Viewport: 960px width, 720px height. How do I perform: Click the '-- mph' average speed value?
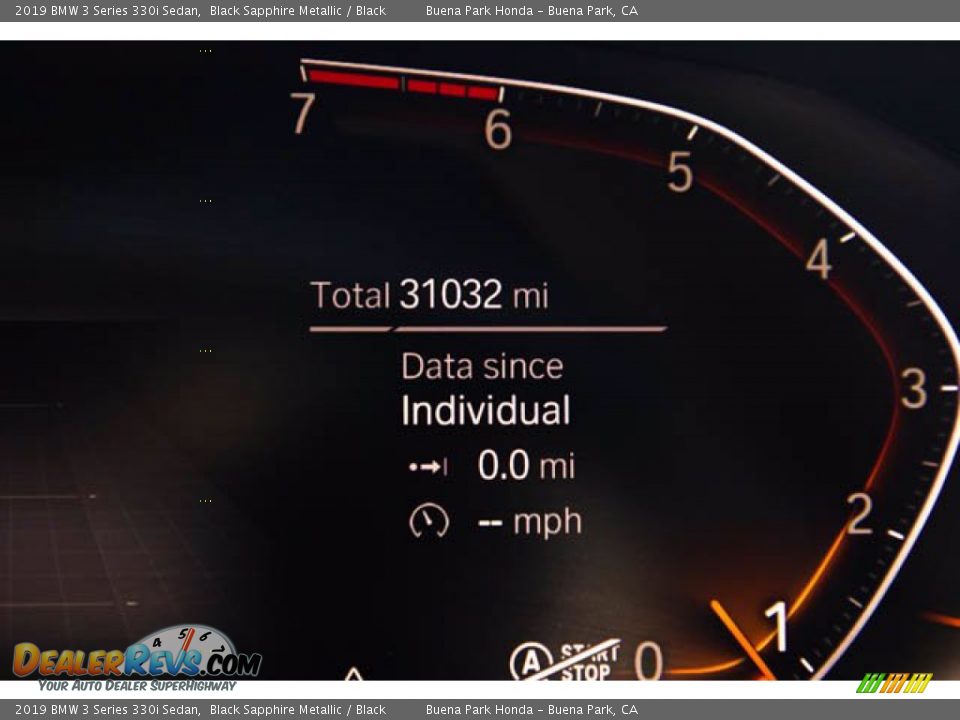click(529, 522)
